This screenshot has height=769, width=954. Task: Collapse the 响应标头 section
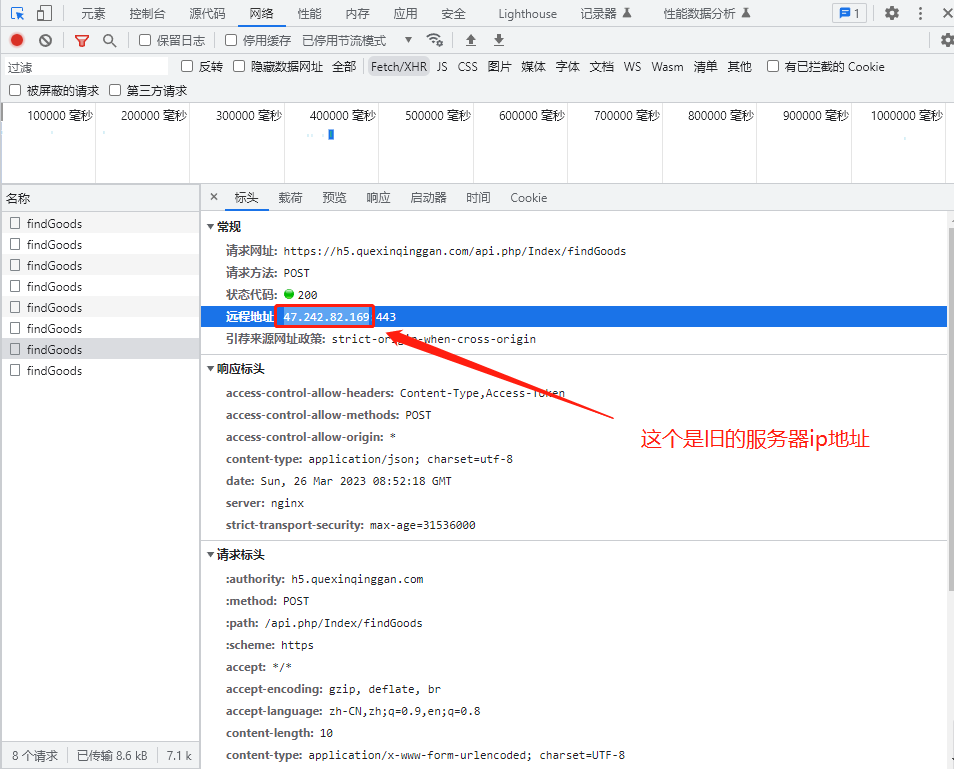pos(211,369)
